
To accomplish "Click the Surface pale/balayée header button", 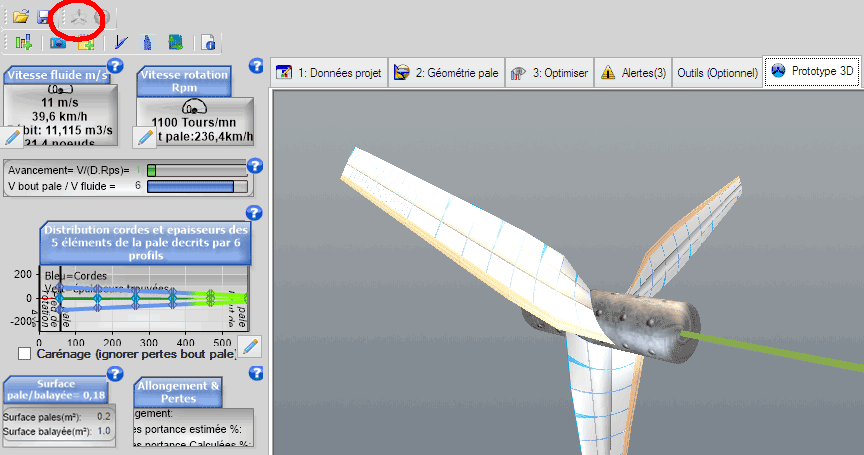I will tap(55, 388).
